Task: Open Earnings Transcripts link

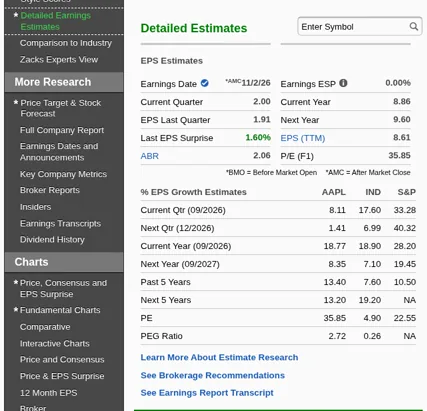Action: 60,223
